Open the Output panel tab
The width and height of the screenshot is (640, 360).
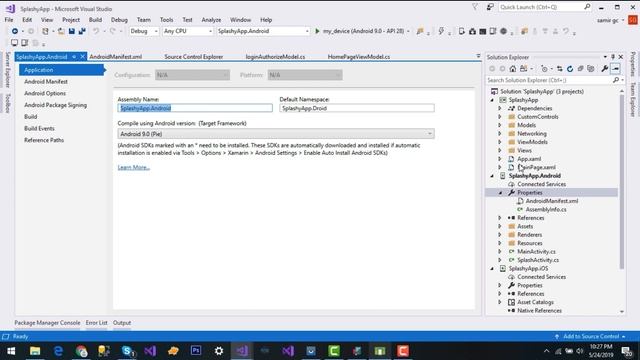pyautogui.click(x=122, y=323)
